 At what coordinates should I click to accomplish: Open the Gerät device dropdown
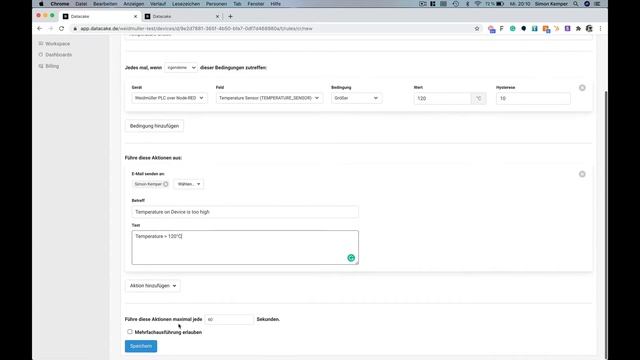[169, 98]
